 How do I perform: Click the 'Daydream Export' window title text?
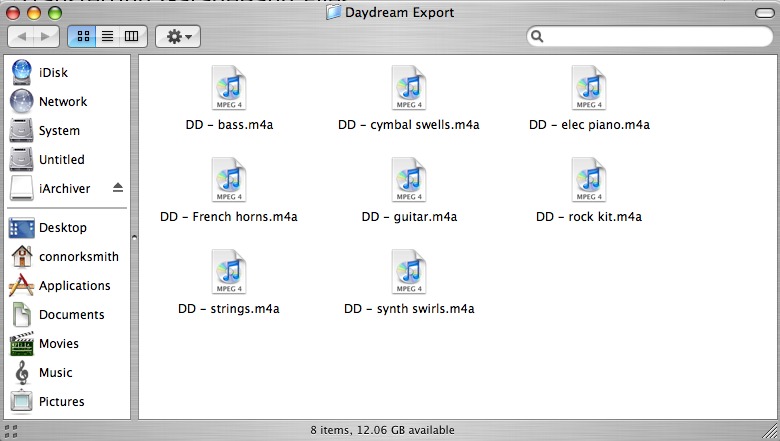pyautogui.click(x=399, y=12)
